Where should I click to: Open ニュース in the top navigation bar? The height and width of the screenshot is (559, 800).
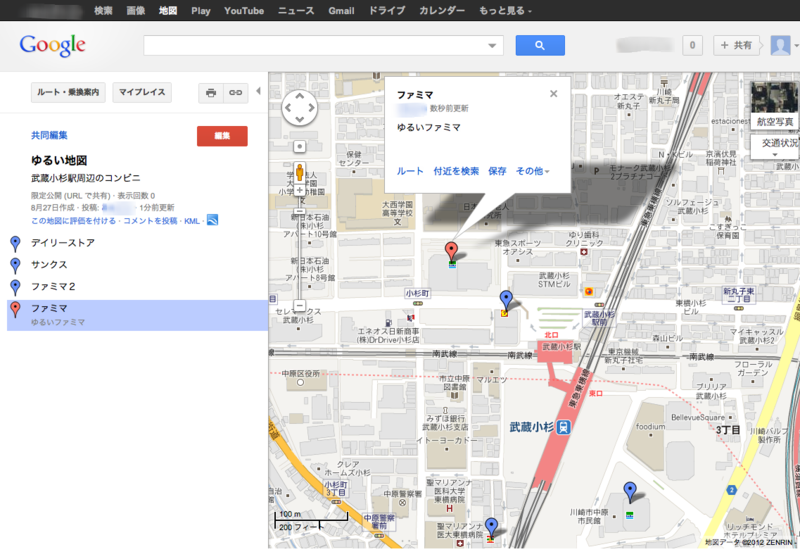click(296, 10)
